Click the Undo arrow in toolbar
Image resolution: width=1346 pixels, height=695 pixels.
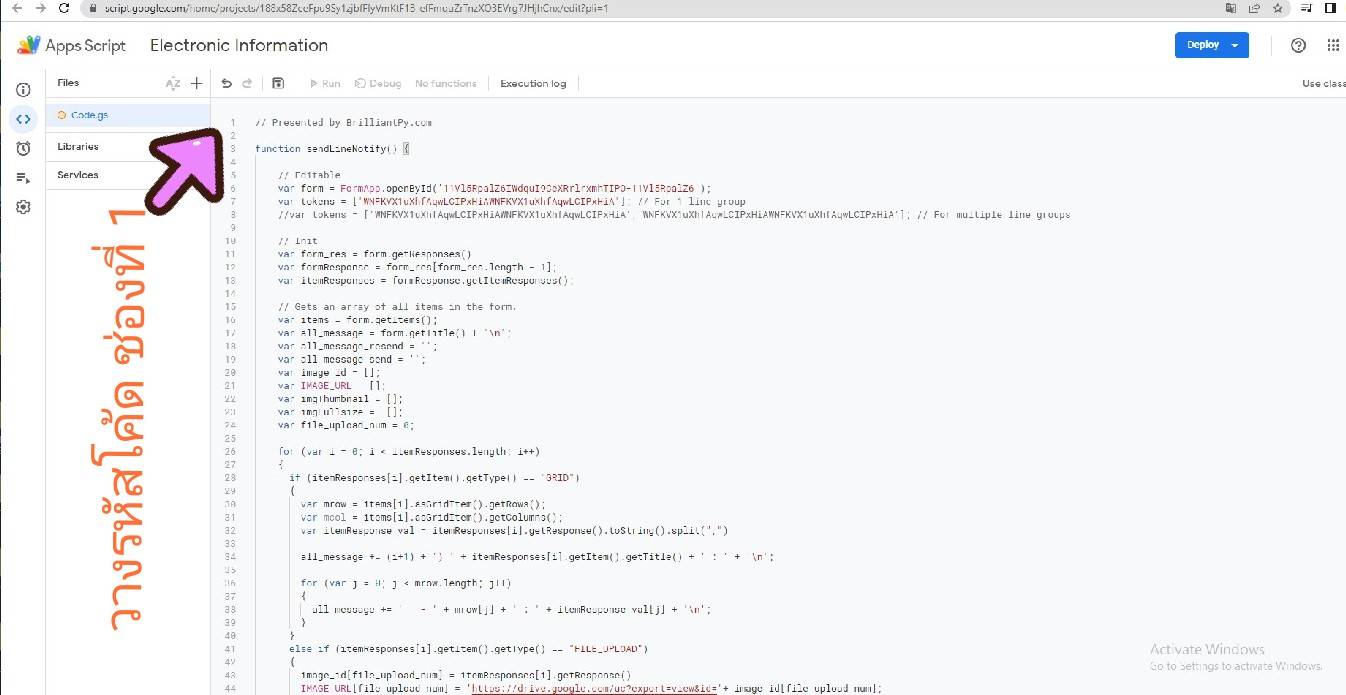tap(227, 84)
